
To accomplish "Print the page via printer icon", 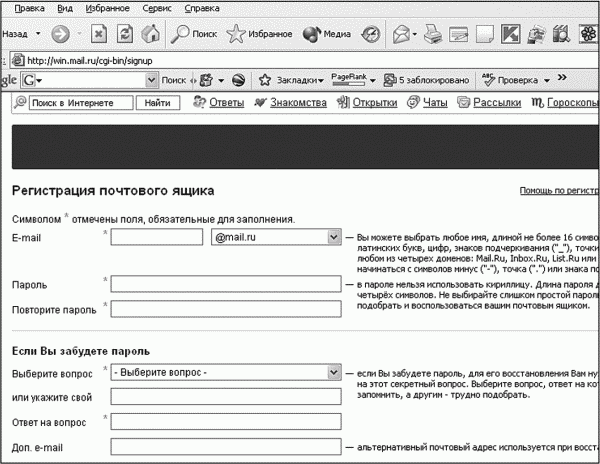I will click(x=433, y=34).
